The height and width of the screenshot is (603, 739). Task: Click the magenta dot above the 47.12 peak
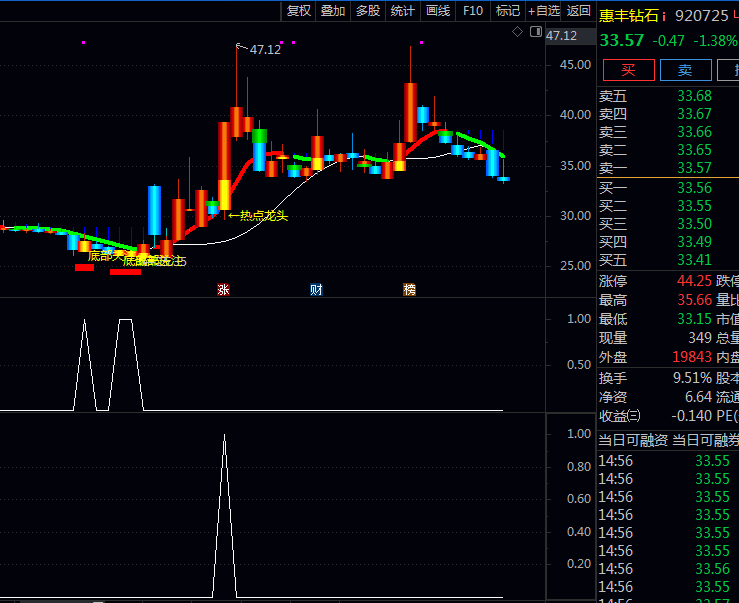pyautogui.click(x=282, y=43)
